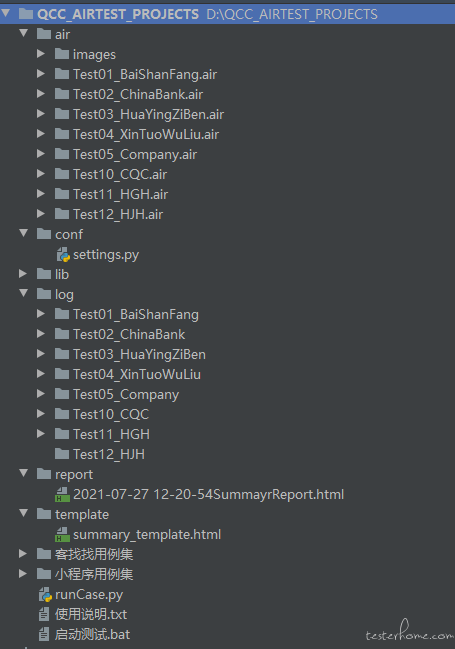The width and height of the screenshot is (455, 649).
Task: Collapse the log folder arrow
Action: [x=24, y=293]
